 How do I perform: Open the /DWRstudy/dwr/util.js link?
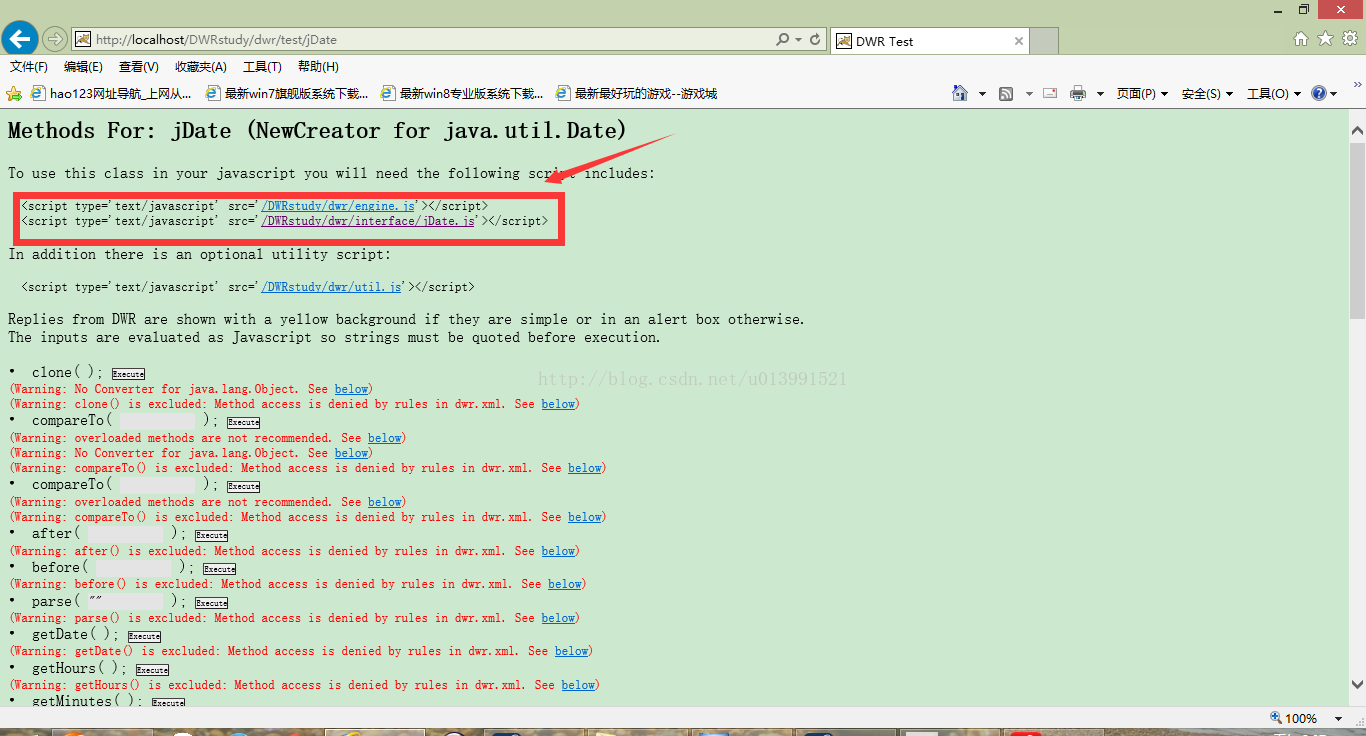click(x=331, y=287)
